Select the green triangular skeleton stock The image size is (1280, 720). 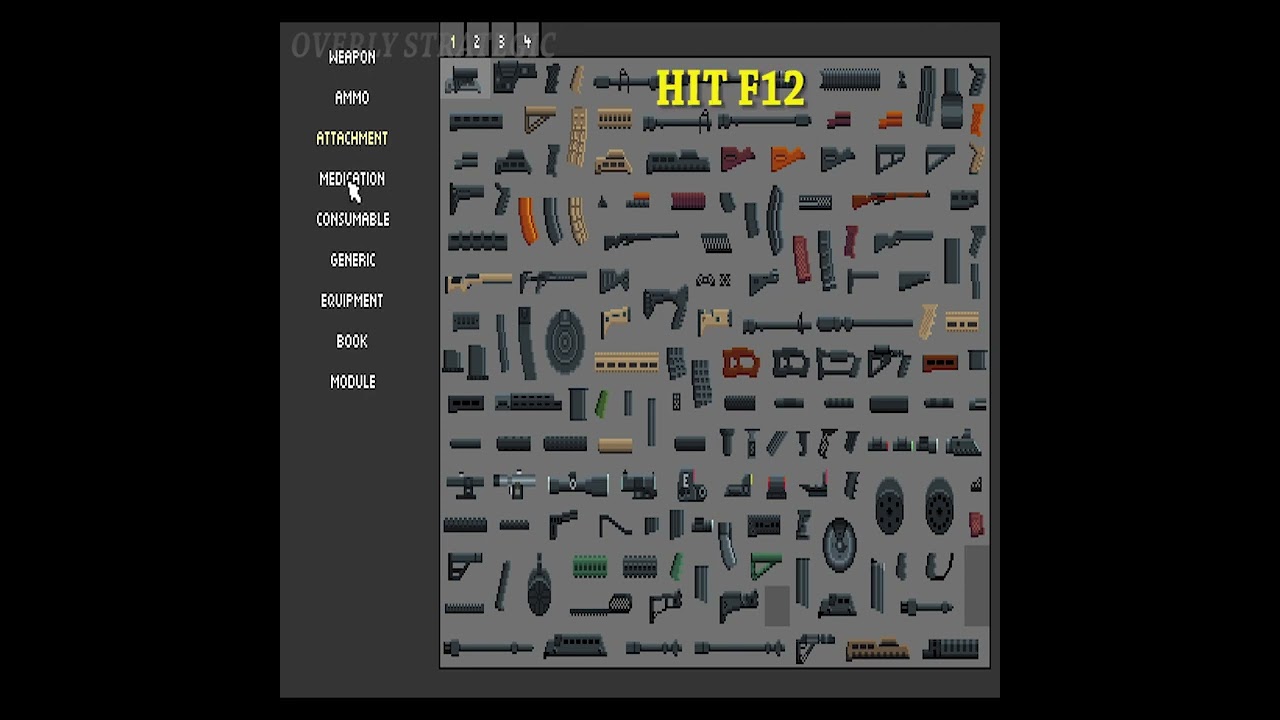(x=765, y=566)
